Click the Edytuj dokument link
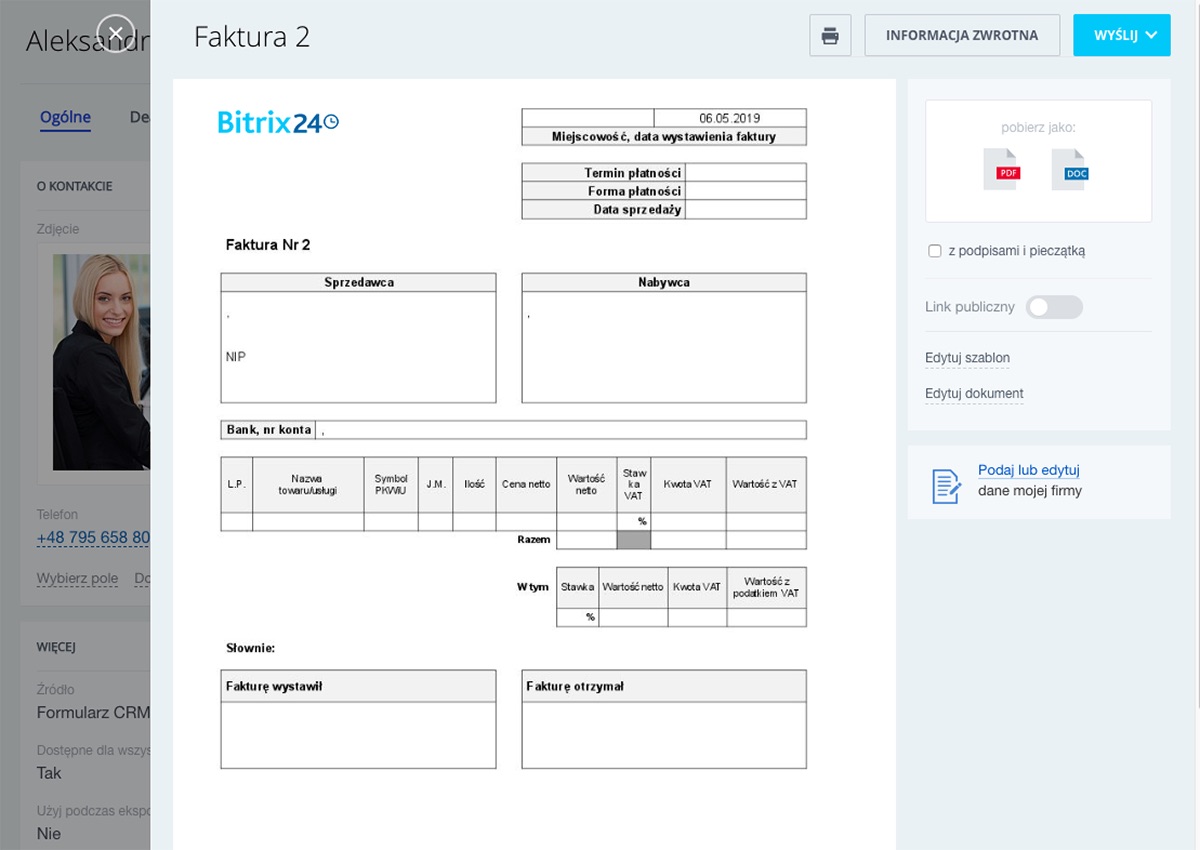This screenshot has width=1200, height=850. 974,394
